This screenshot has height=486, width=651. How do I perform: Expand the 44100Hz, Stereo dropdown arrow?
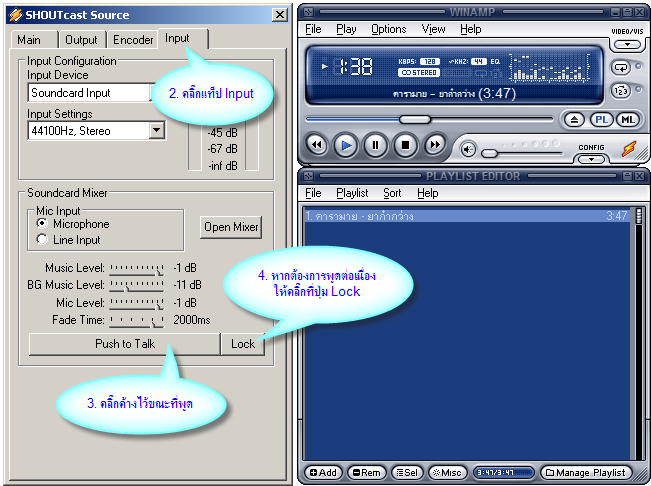click(x=156, y=130)
